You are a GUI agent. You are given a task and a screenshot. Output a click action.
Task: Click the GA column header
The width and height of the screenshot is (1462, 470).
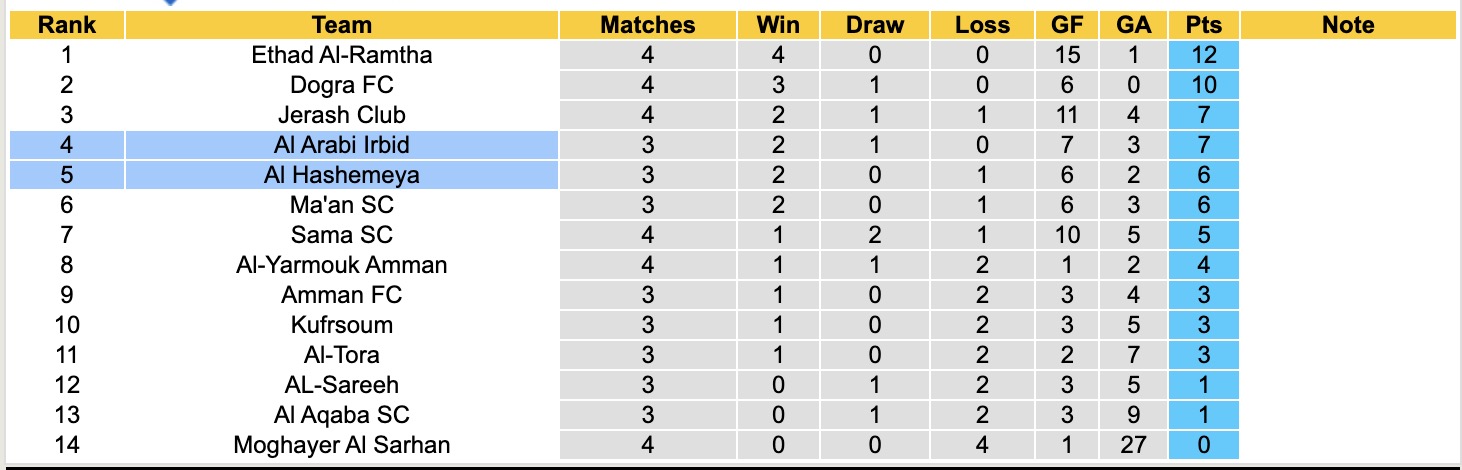tap(1135, 25)
